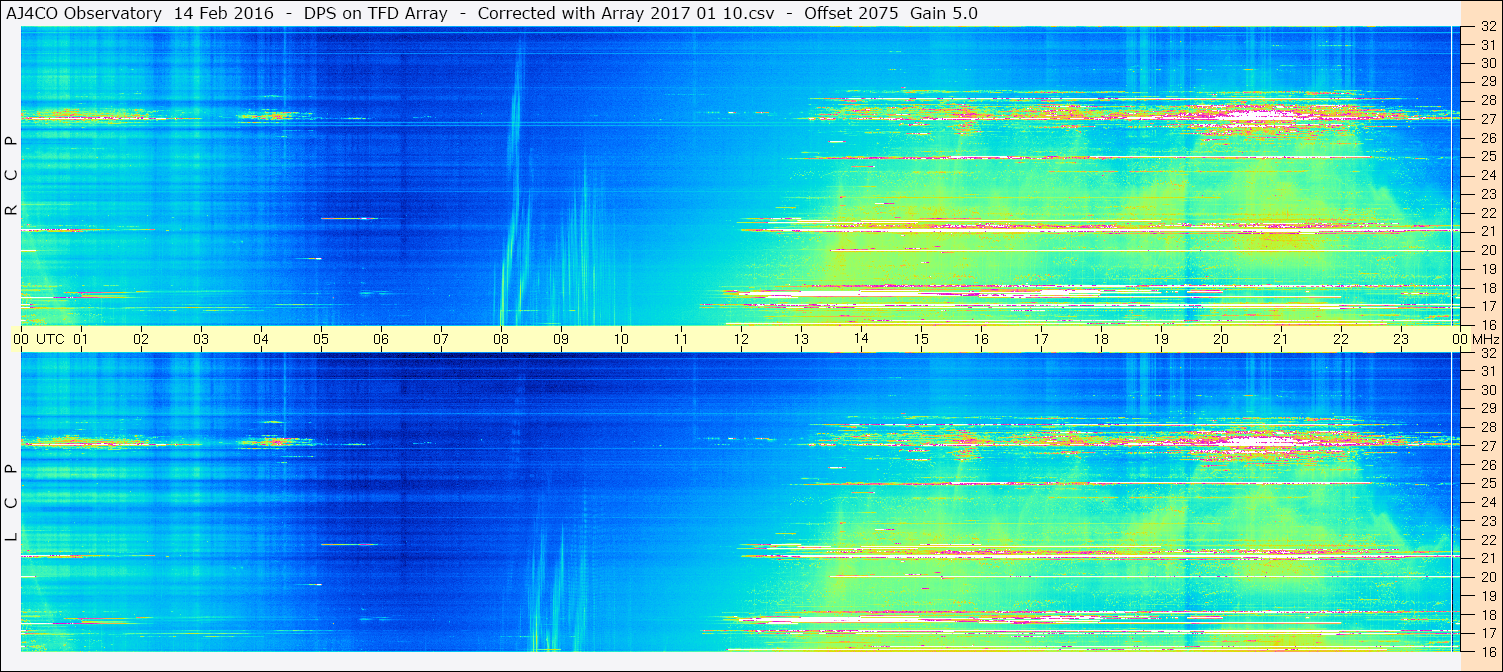Click the 04 hour time marker

pyautogui.click(x=261, y=339)
